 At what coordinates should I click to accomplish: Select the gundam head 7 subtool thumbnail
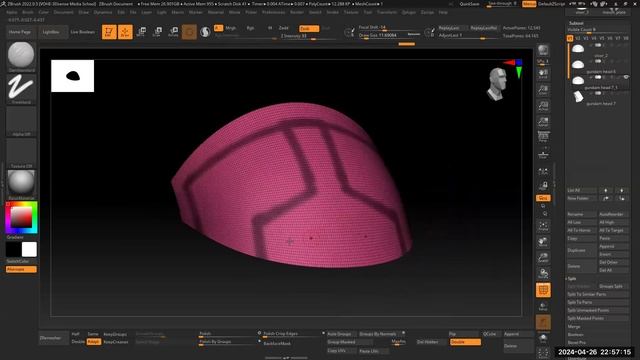point(578,96)
